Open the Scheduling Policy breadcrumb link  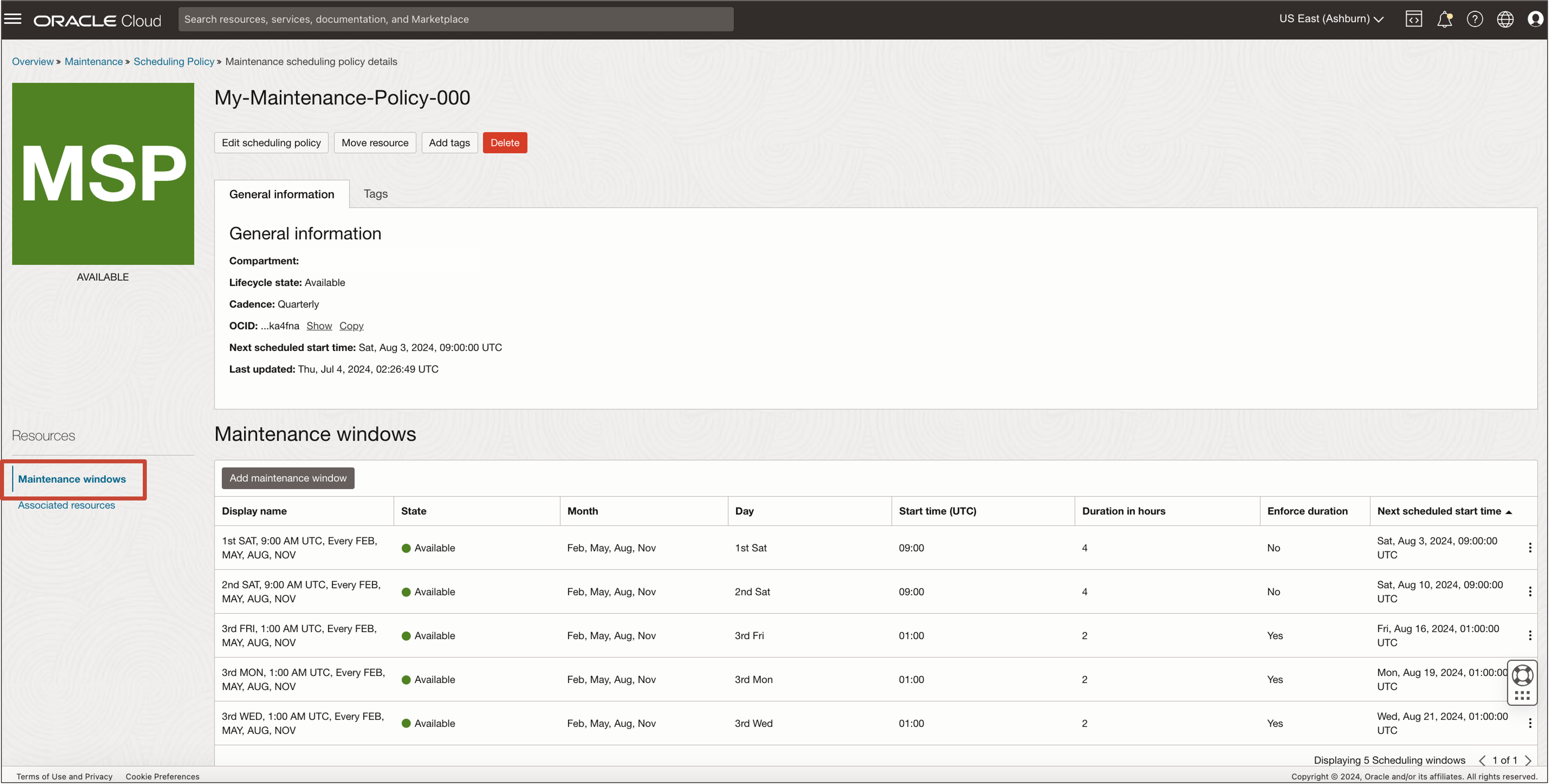[173, 61]
